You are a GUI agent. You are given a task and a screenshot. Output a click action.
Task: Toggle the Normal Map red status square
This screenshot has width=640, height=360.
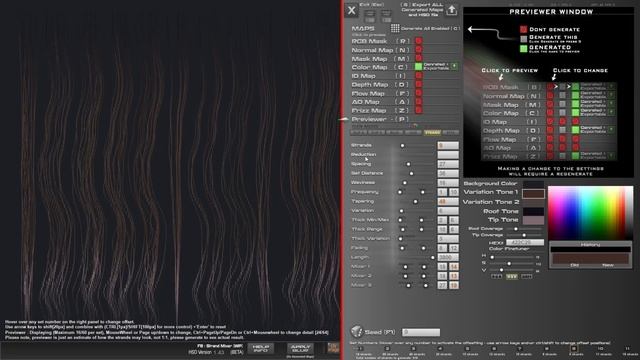(418, 49)
